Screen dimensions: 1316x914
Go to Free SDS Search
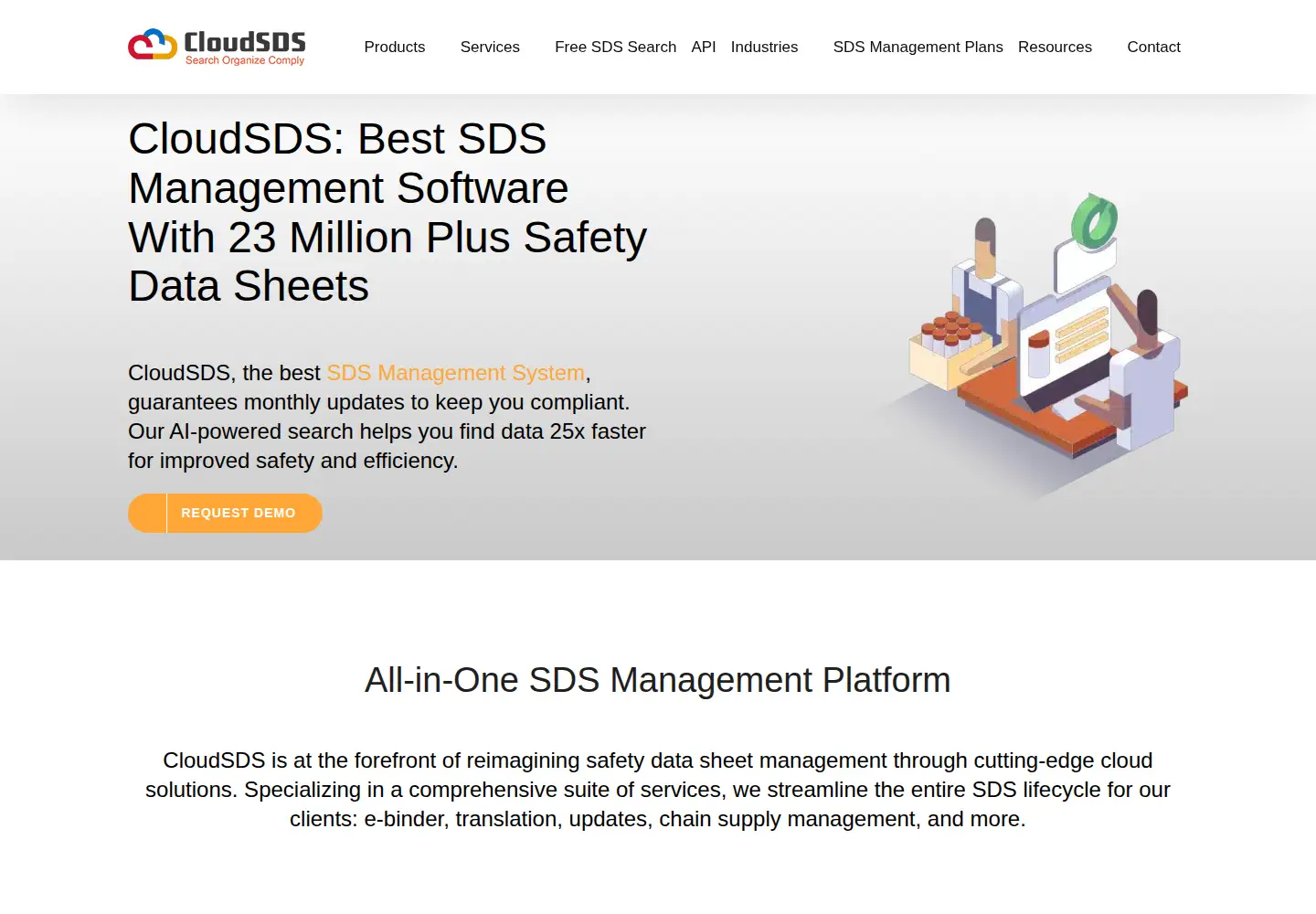tap(615, 47)
